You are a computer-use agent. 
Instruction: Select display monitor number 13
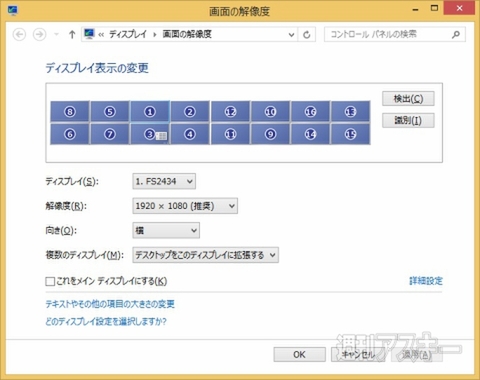pyautogui.click(x=350, y=111)
